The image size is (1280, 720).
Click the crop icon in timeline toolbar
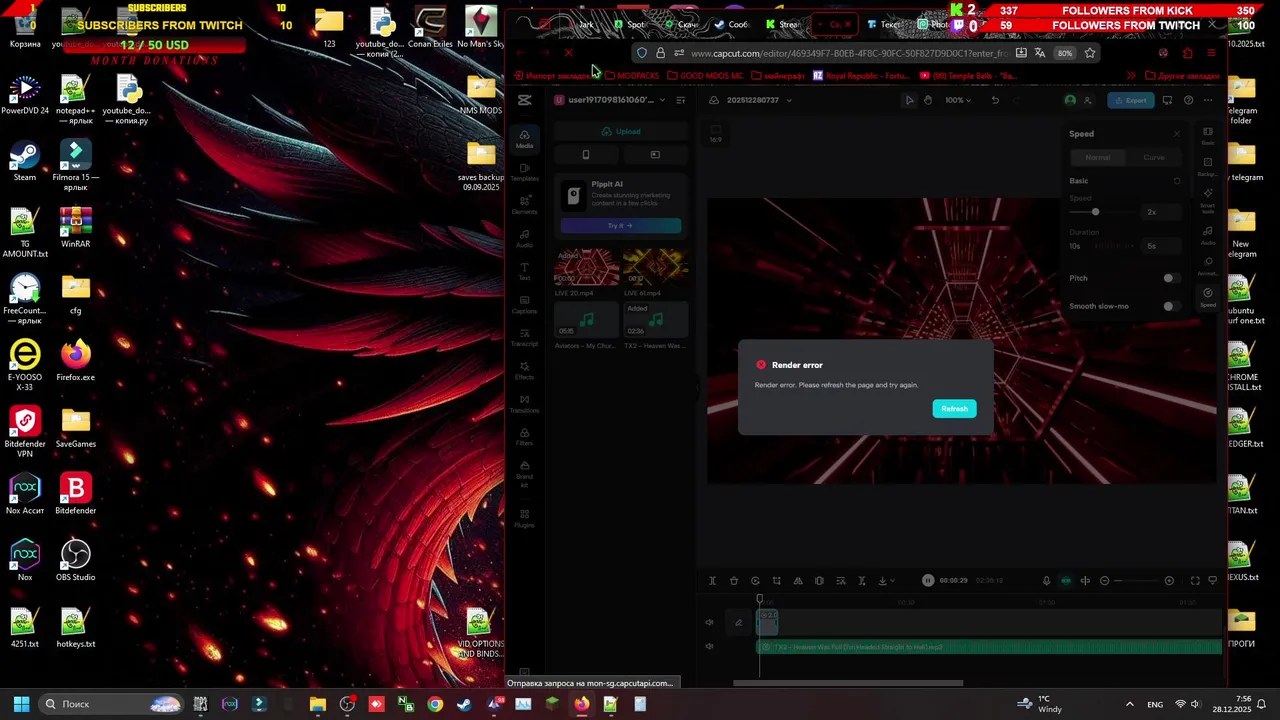click(x=776, y=581)
